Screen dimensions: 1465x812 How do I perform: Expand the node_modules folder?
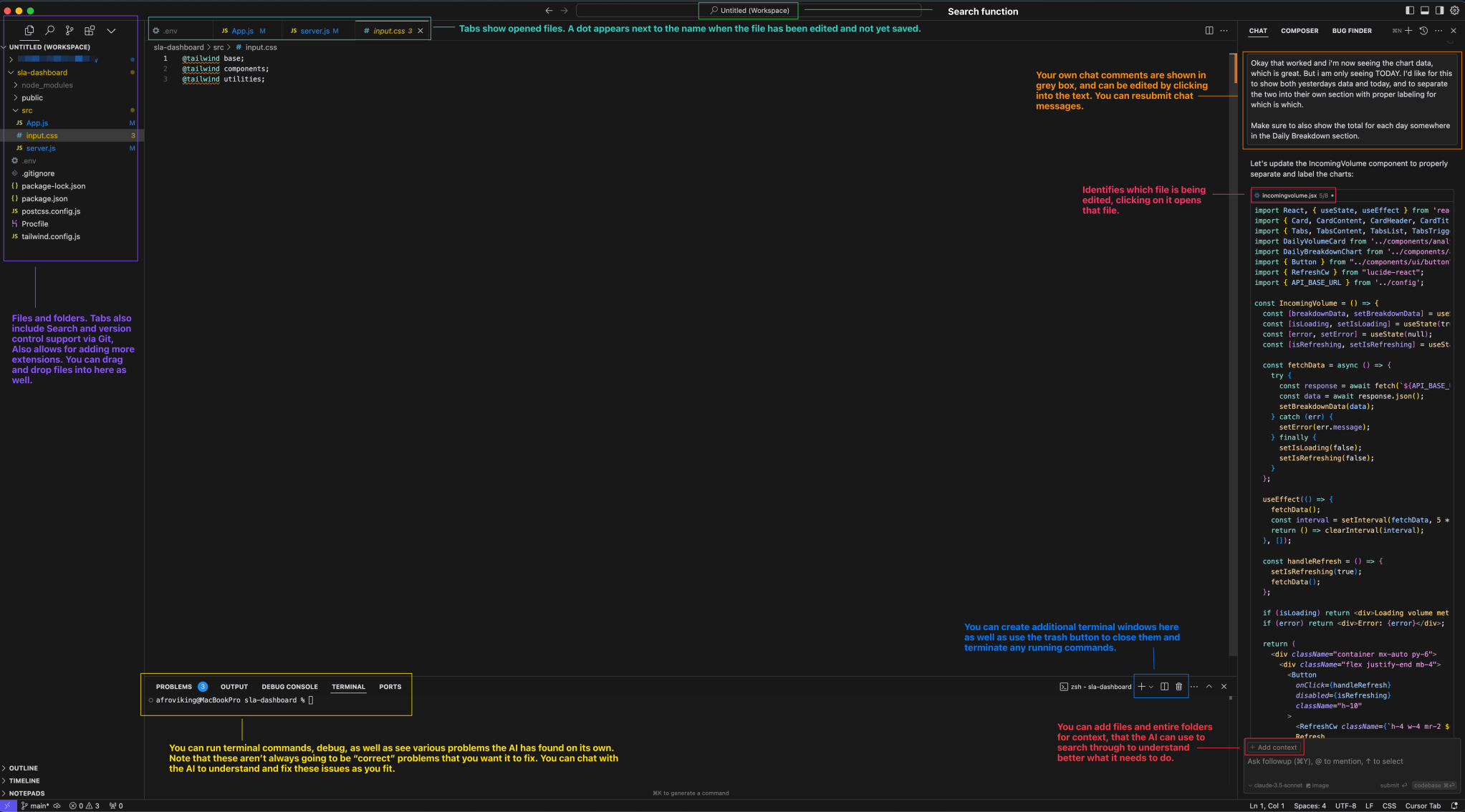click(47, 85)
